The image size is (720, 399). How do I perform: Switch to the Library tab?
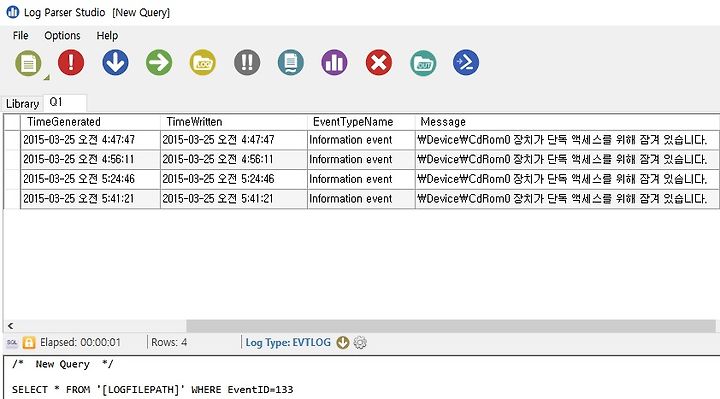pyautogui.click(x=22, y=104)
